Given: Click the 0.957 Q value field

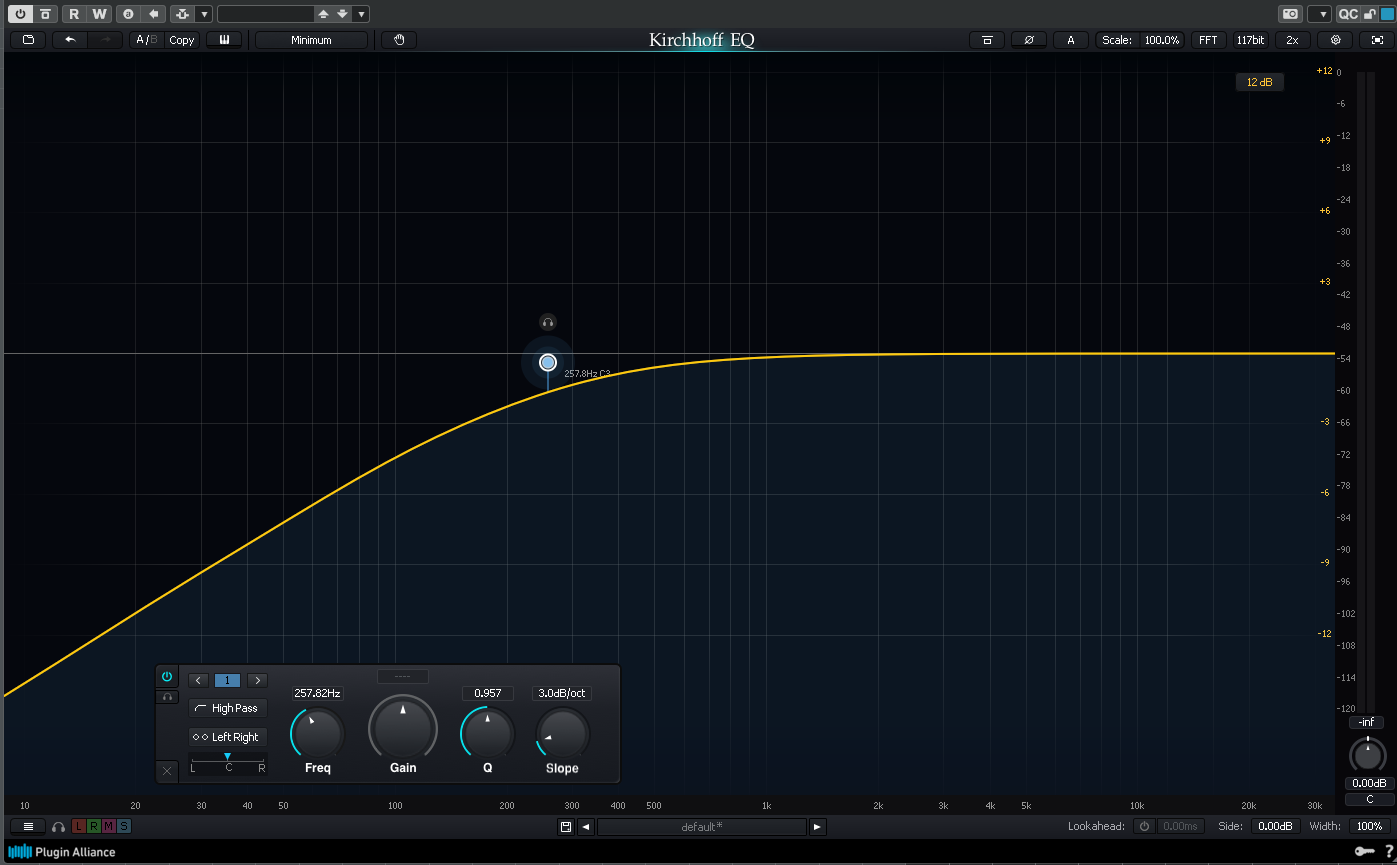Looking at the screenshot, I should click(488, 693).
